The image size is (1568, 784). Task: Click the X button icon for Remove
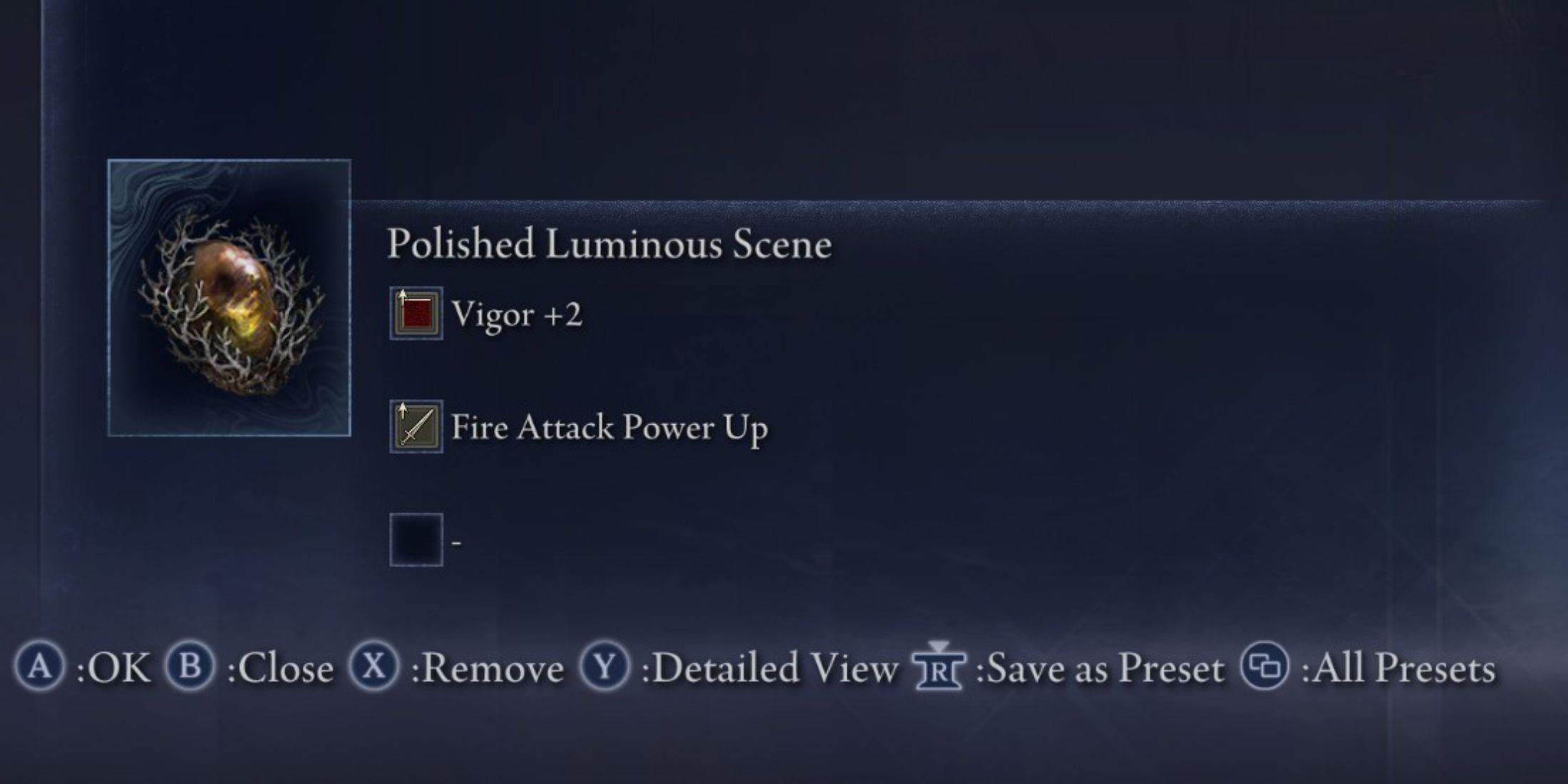[x=374, y=668]
